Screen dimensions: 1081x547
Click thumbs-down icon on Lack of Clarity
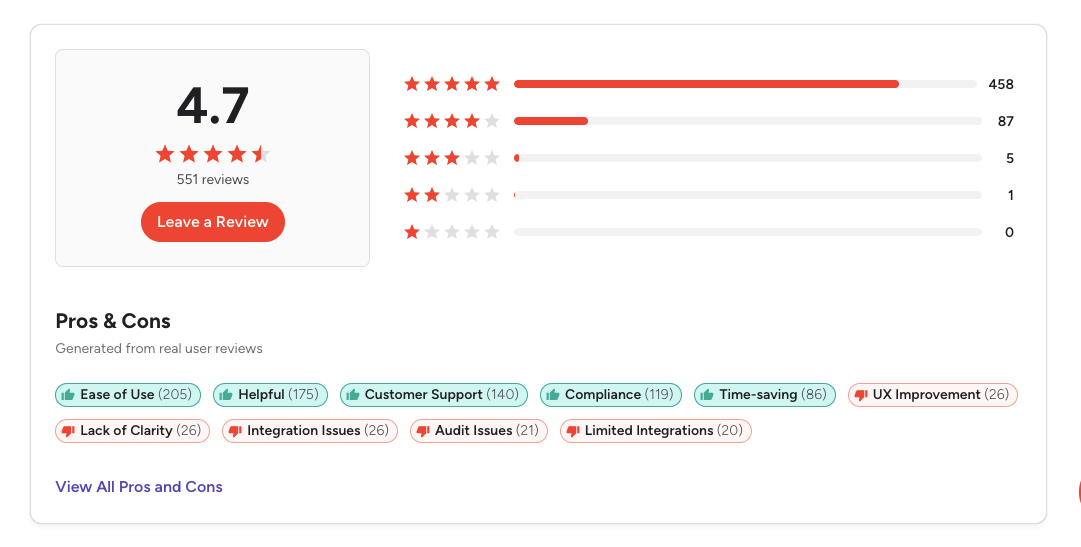point(68,431)
